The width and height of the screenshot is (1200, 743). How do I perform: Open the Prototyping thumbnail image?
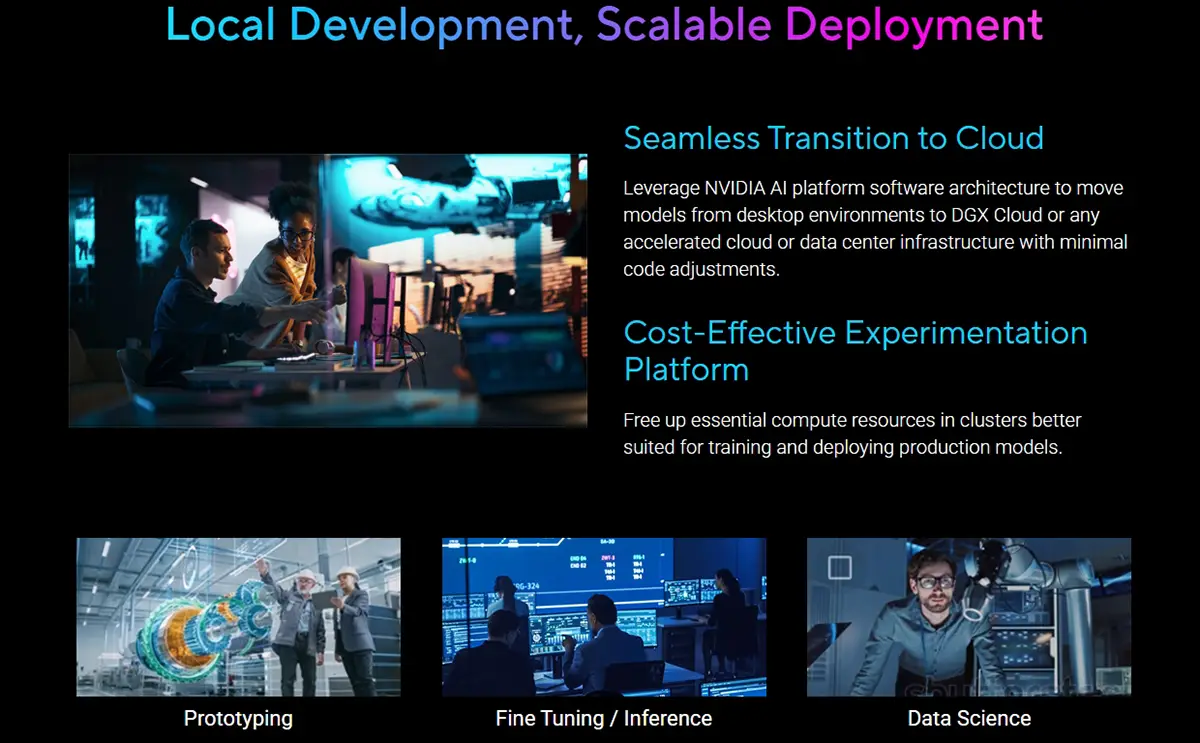coord(239,617)
